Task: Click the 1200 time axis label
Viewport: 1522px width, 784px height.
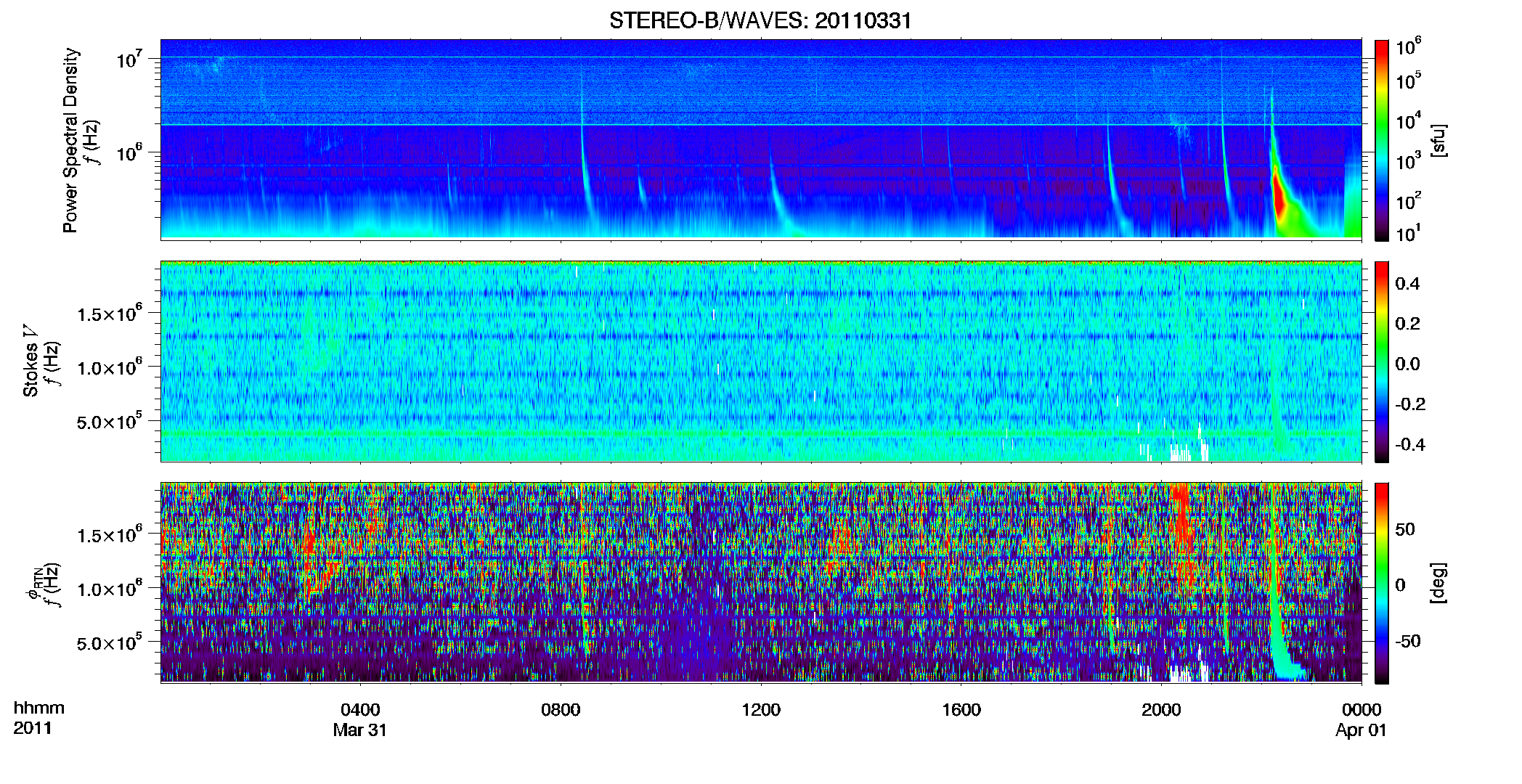Action: tap(761, 710)
